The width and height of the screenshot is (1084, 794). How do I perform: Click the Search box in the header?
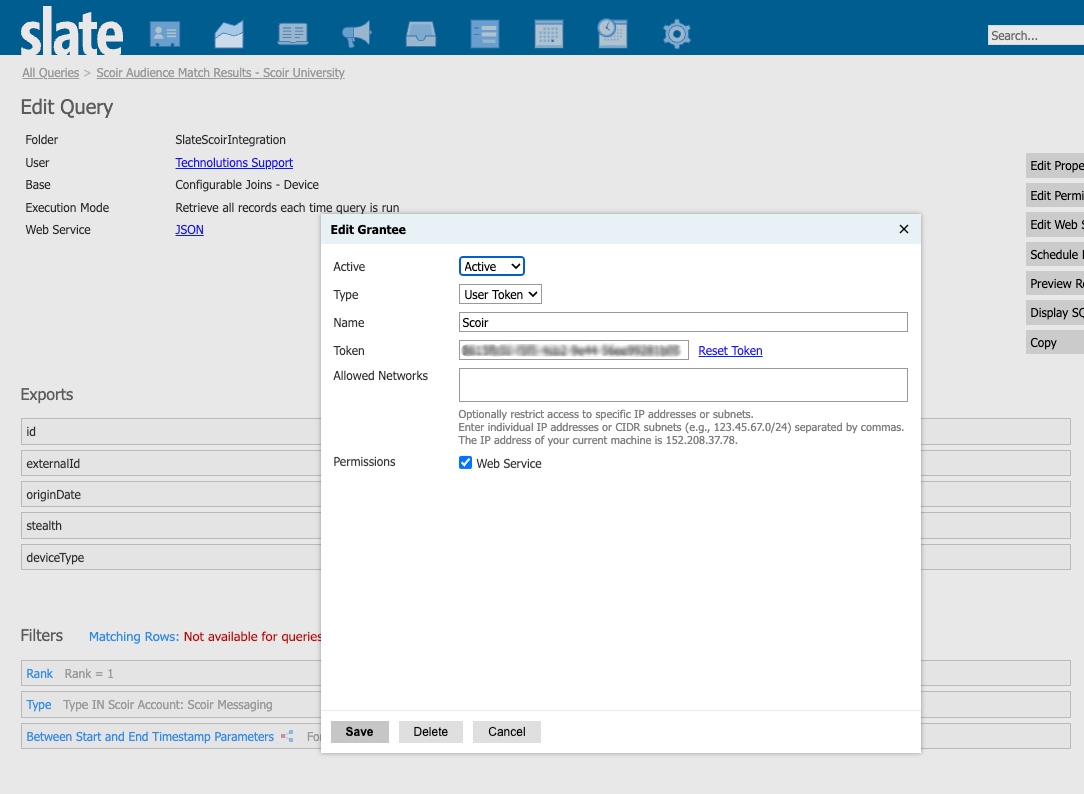pyautogui.click(x=1036, y=35)
